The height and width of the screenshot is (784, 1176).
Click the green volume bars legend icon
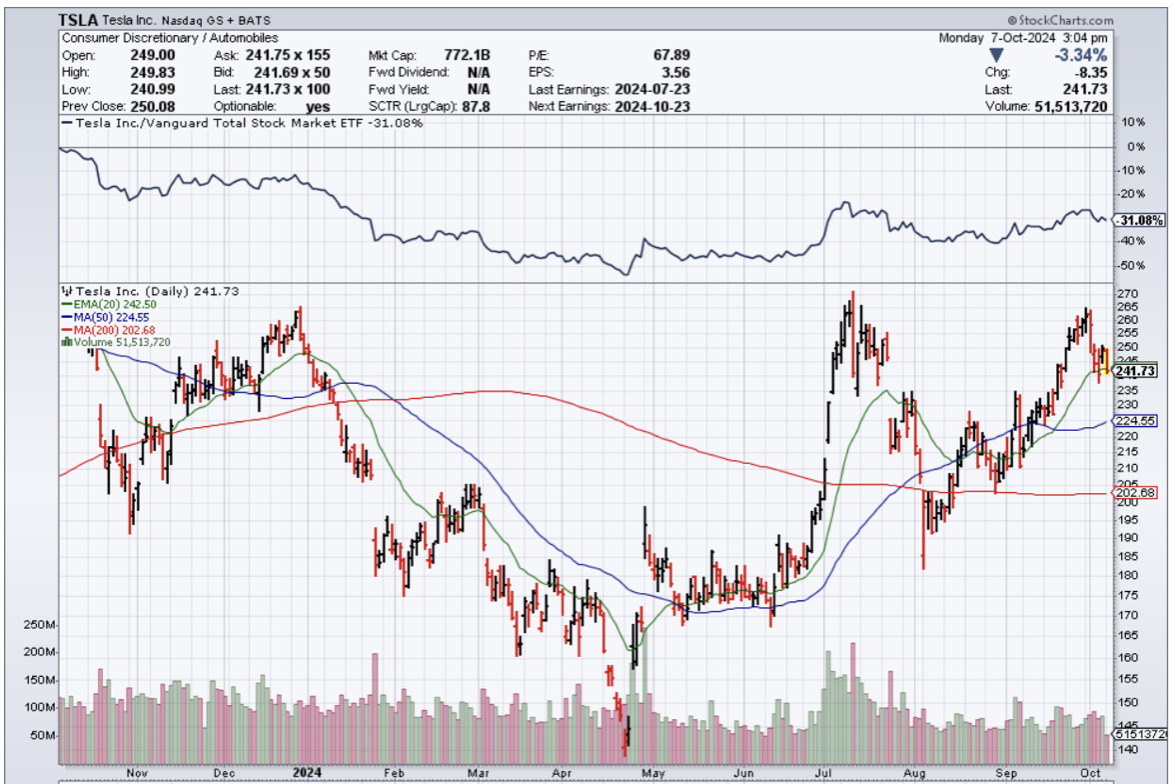point(65,342)
